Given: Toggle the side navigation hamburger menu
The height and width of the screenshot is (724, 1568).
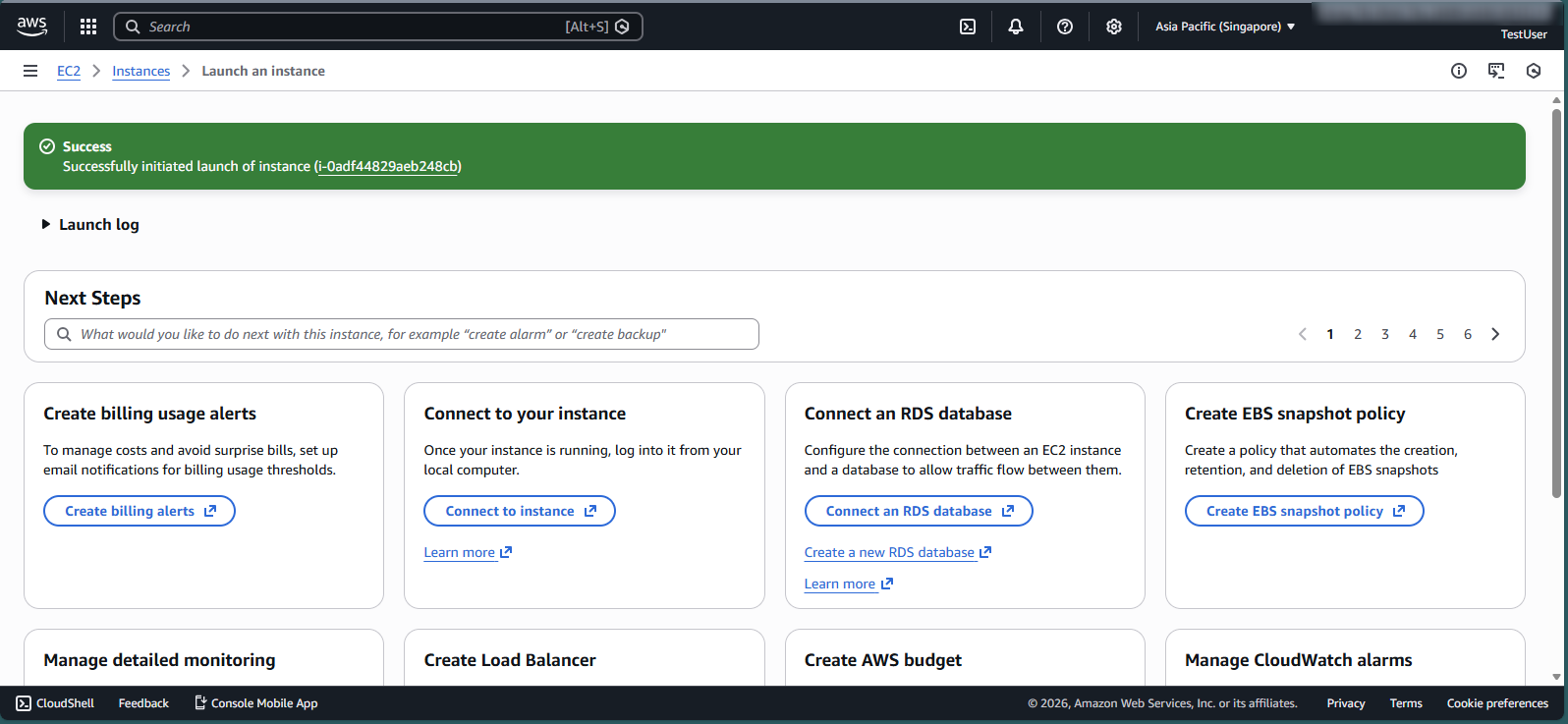Looking at the screenshot, I should 30,71.
